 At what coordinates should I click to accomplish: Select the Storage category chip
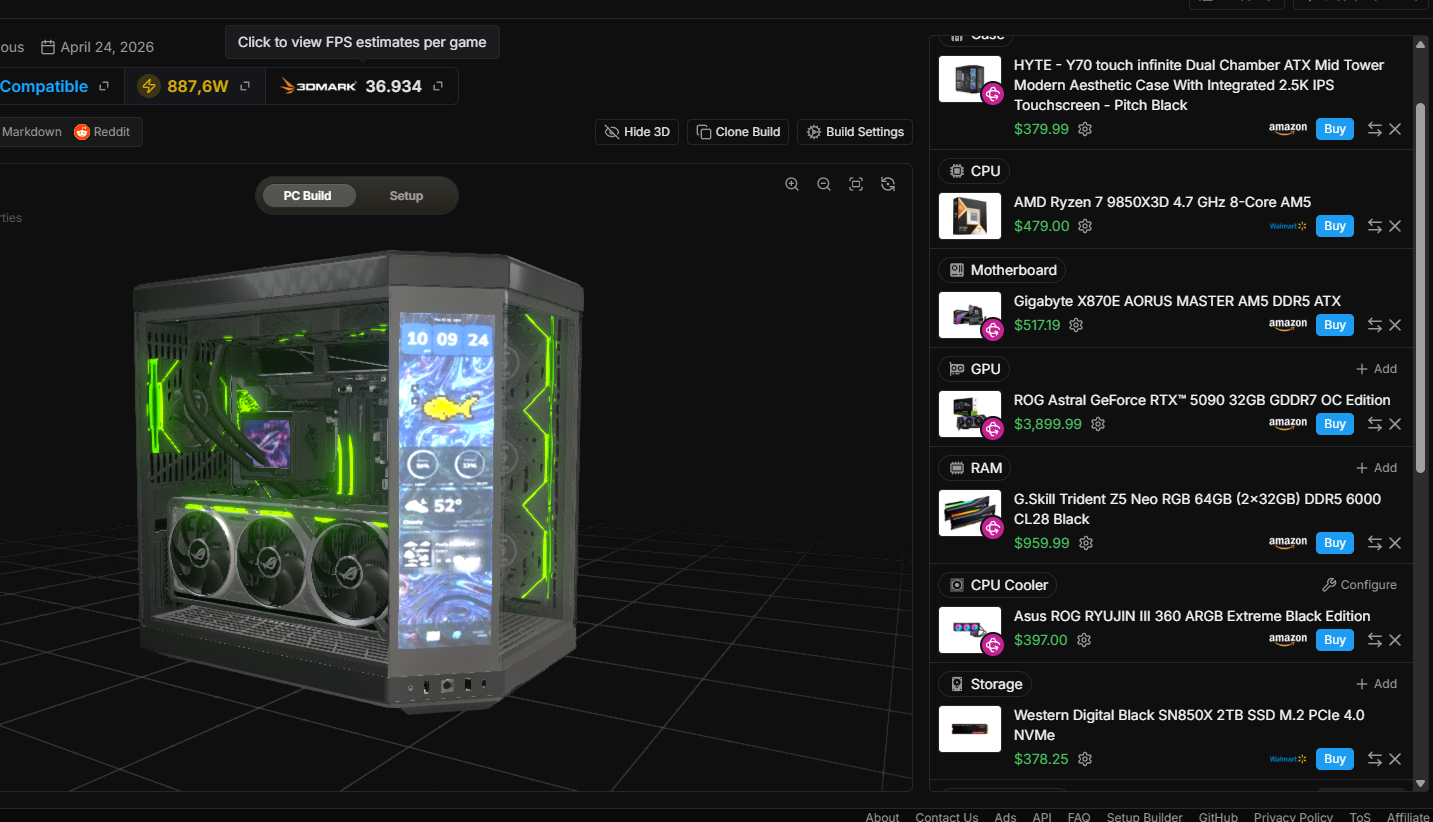[985, 684]
